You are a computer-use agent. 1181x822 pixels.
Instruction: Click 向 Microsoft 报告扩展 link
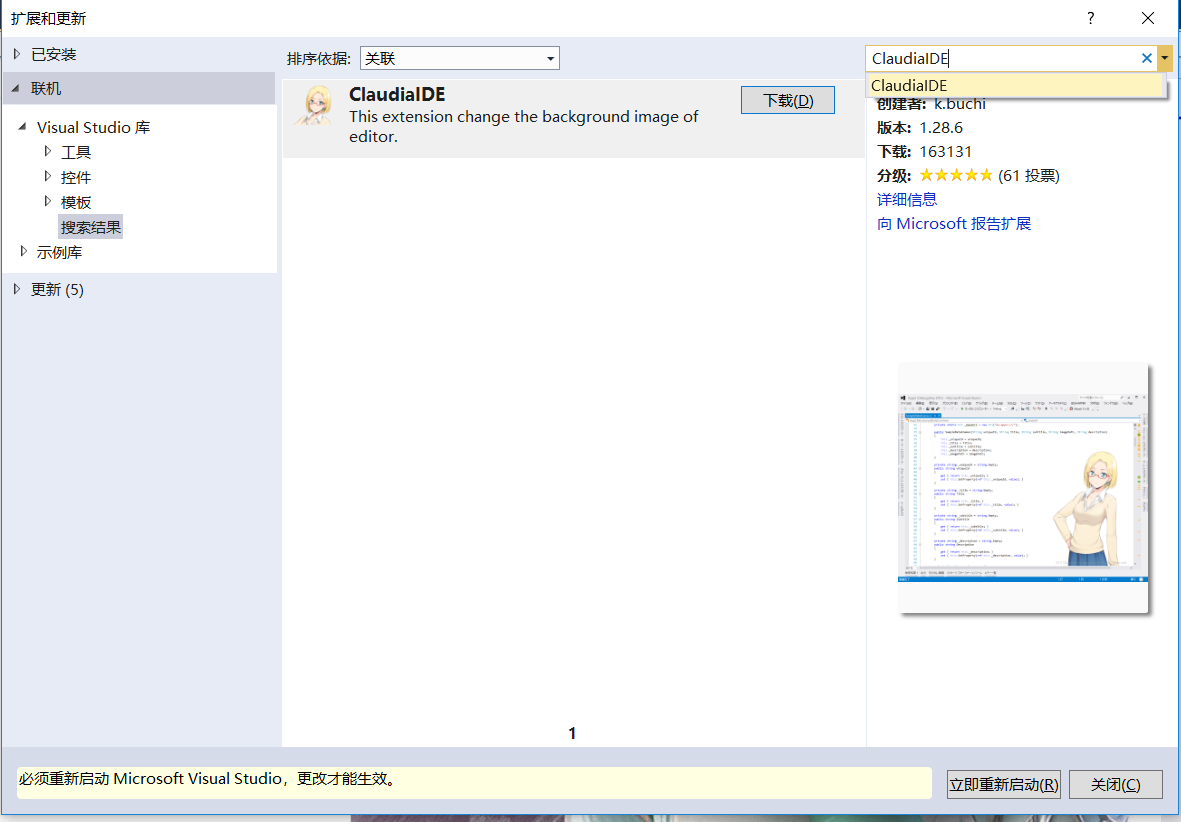954,224
